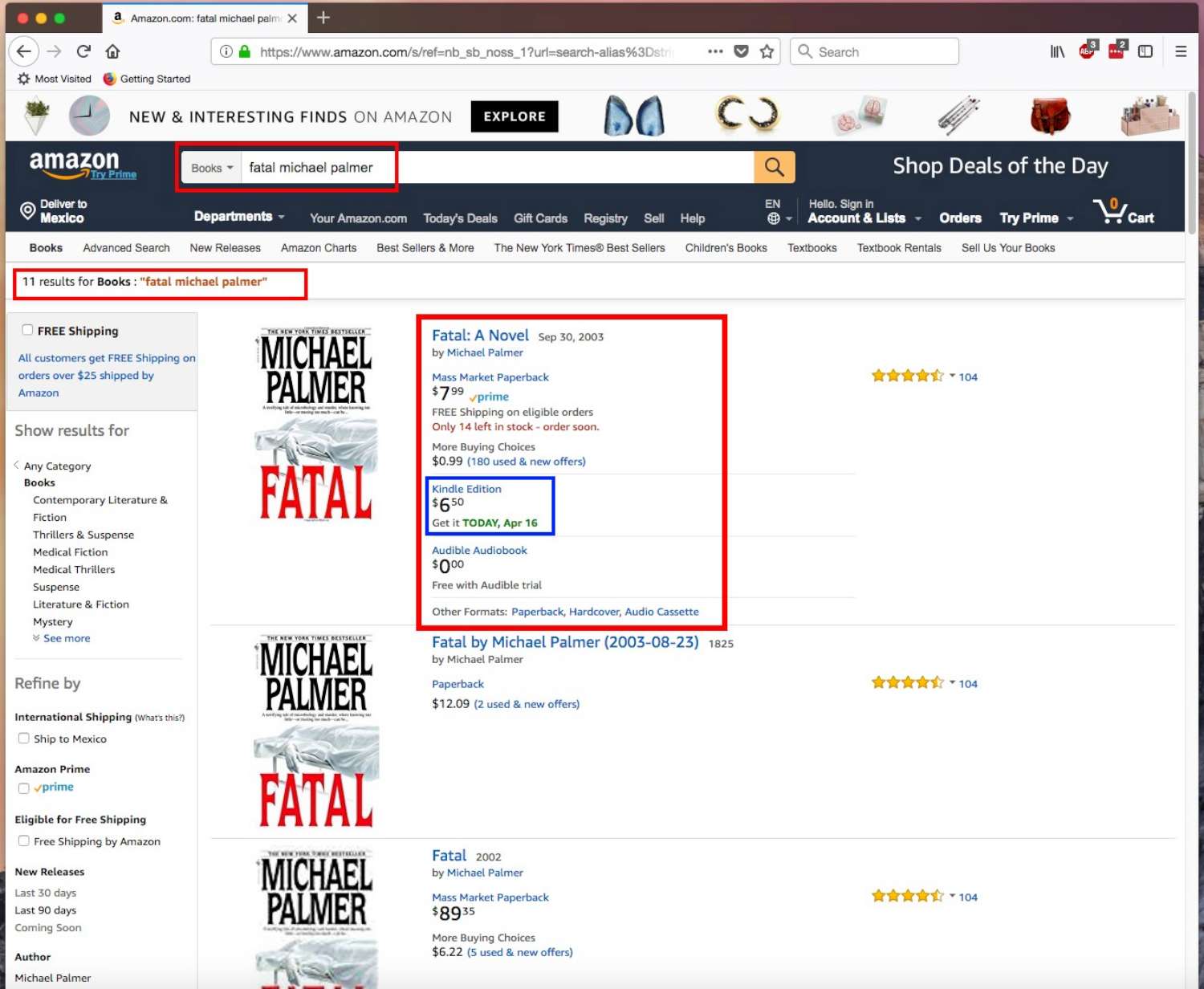Check the FREE Shipping checkbox
This screenshot has height=989, width=1204.
[x=27, y=330]
